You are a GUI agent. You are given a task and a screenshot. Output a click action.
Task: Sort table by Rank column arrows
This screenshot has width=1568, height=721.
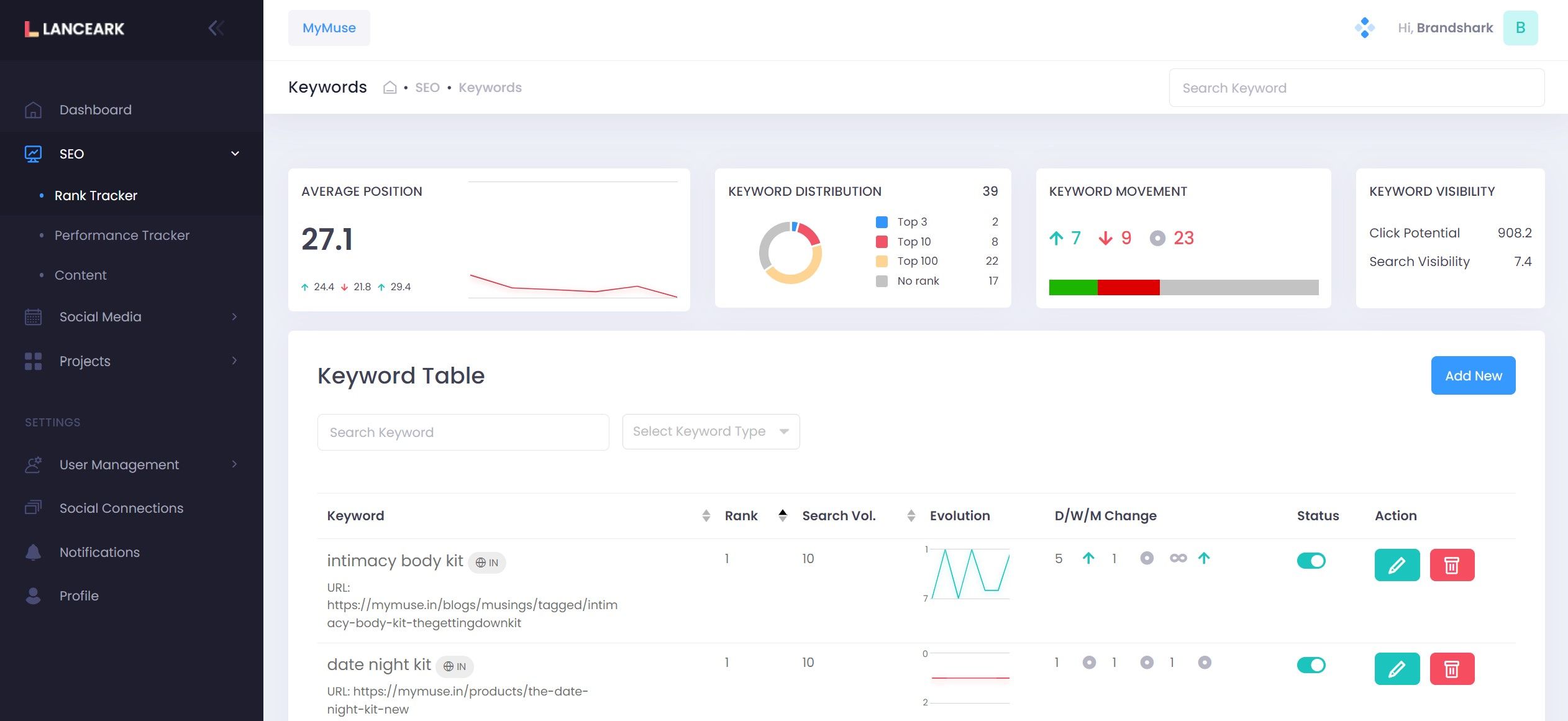783,516
